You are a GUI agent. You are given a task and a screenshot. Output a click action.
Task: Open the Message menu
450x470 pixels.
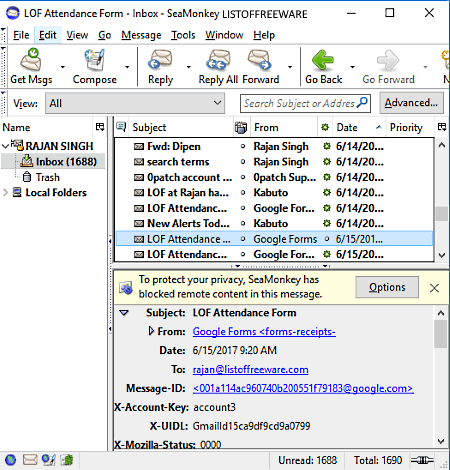point(141,35)
